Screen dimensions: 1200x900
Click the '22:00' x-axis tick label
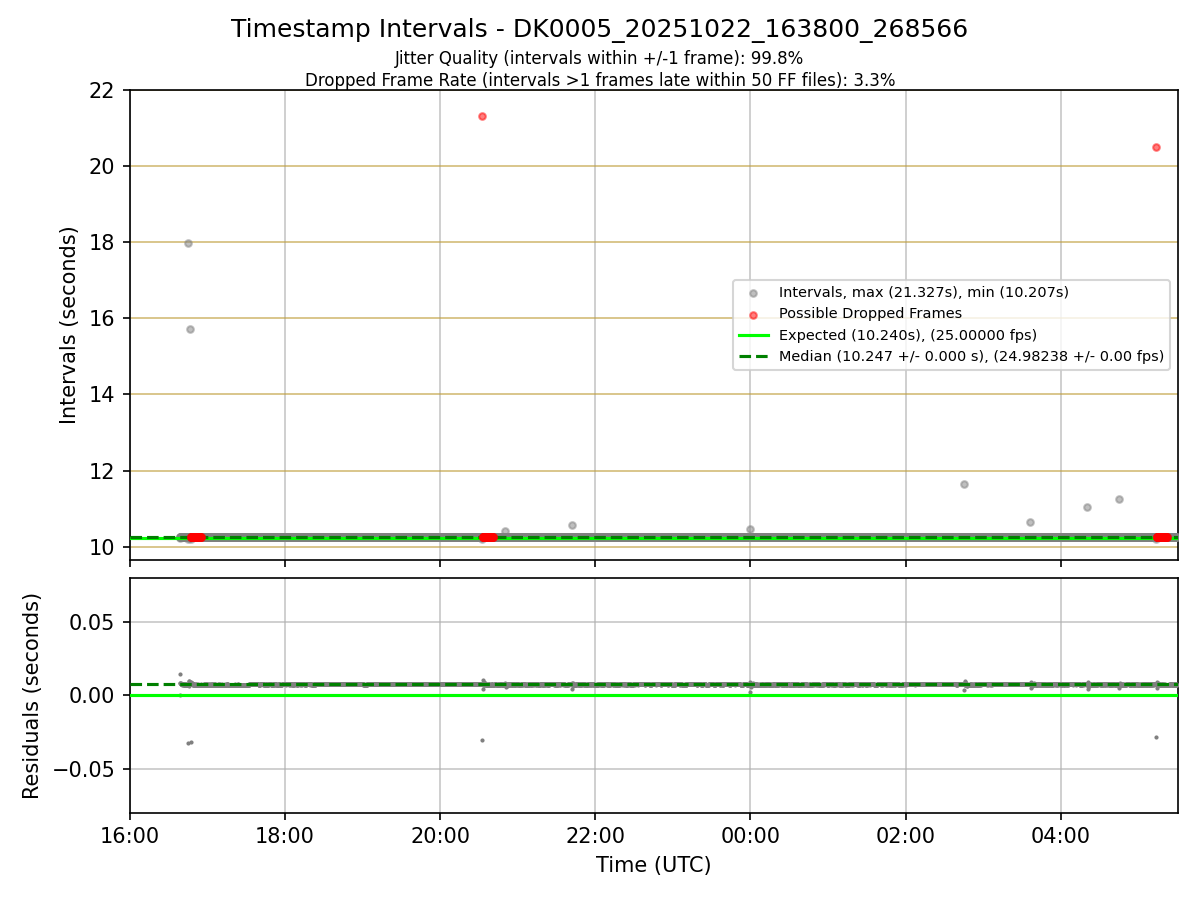[595, 834]
